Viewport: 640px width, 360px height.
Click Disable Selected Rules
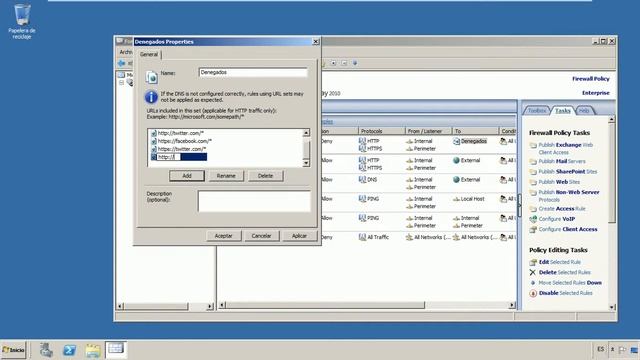click(x=565, y=293)
